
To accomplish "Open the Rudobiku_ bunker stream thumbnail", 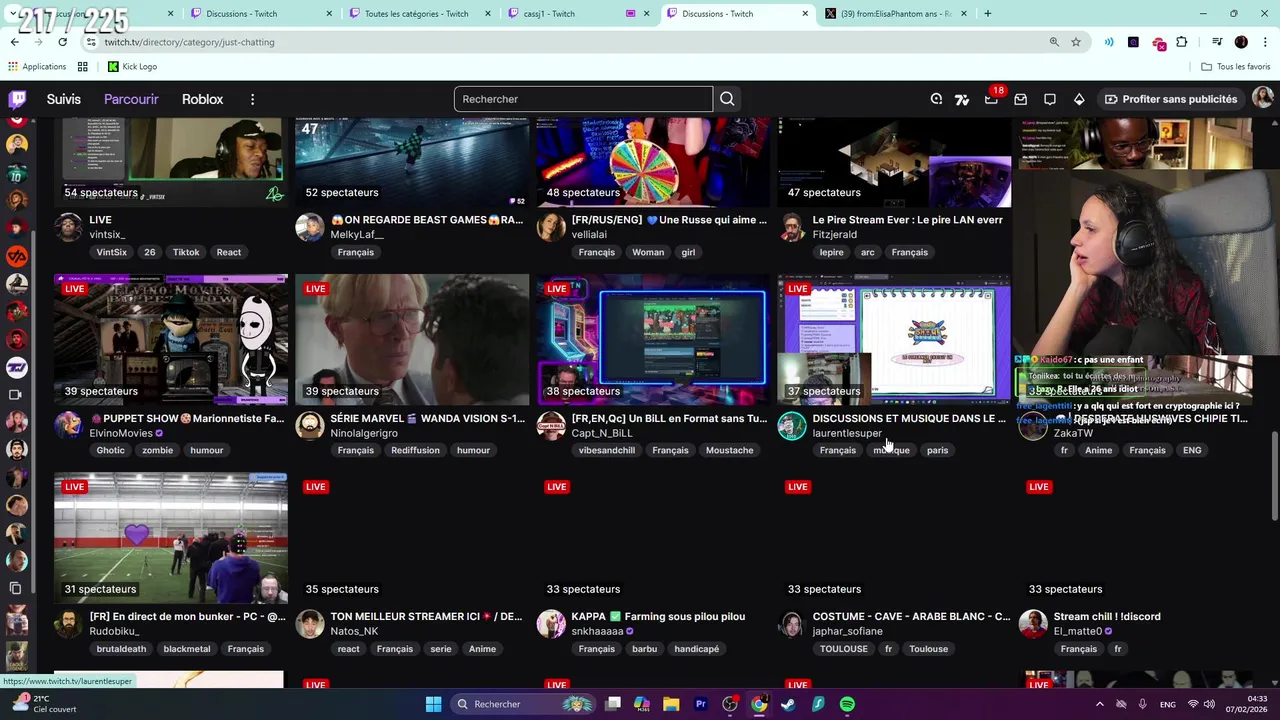I will tap(171, 538).
